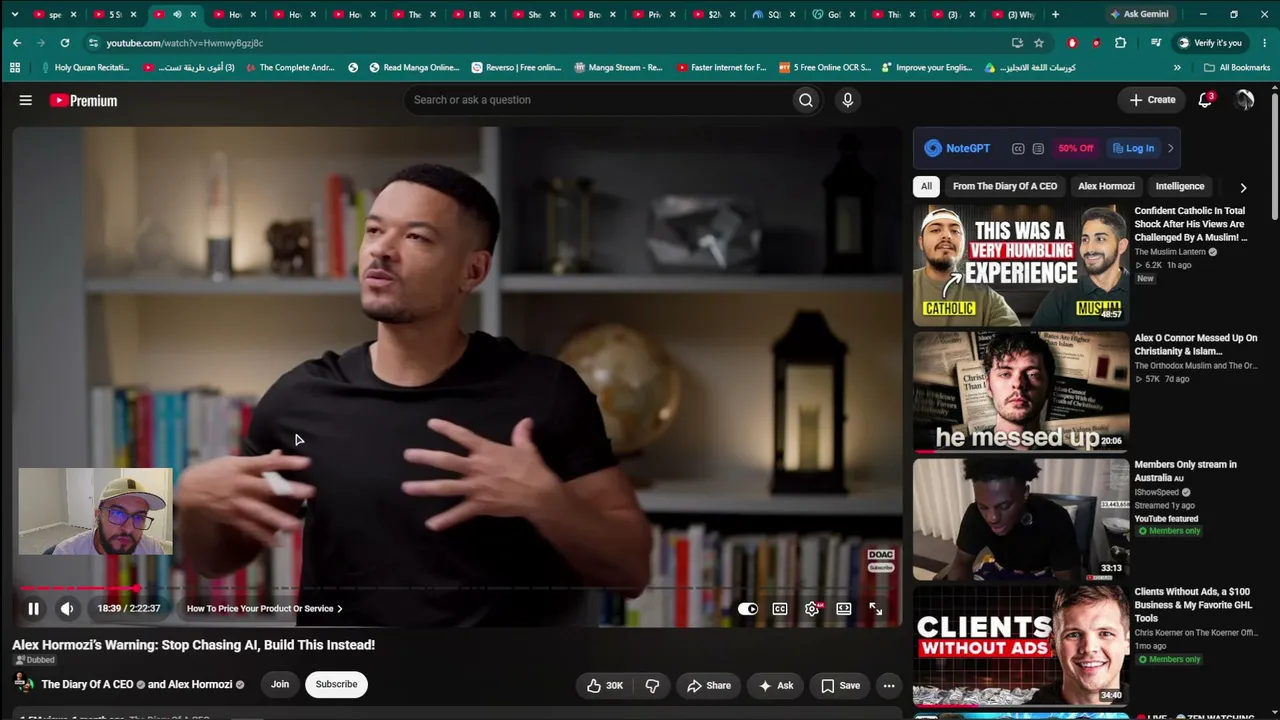Go to YouTube Premium home logo
The height and width of the screenshot is (720, 1280).
(84, 100)
